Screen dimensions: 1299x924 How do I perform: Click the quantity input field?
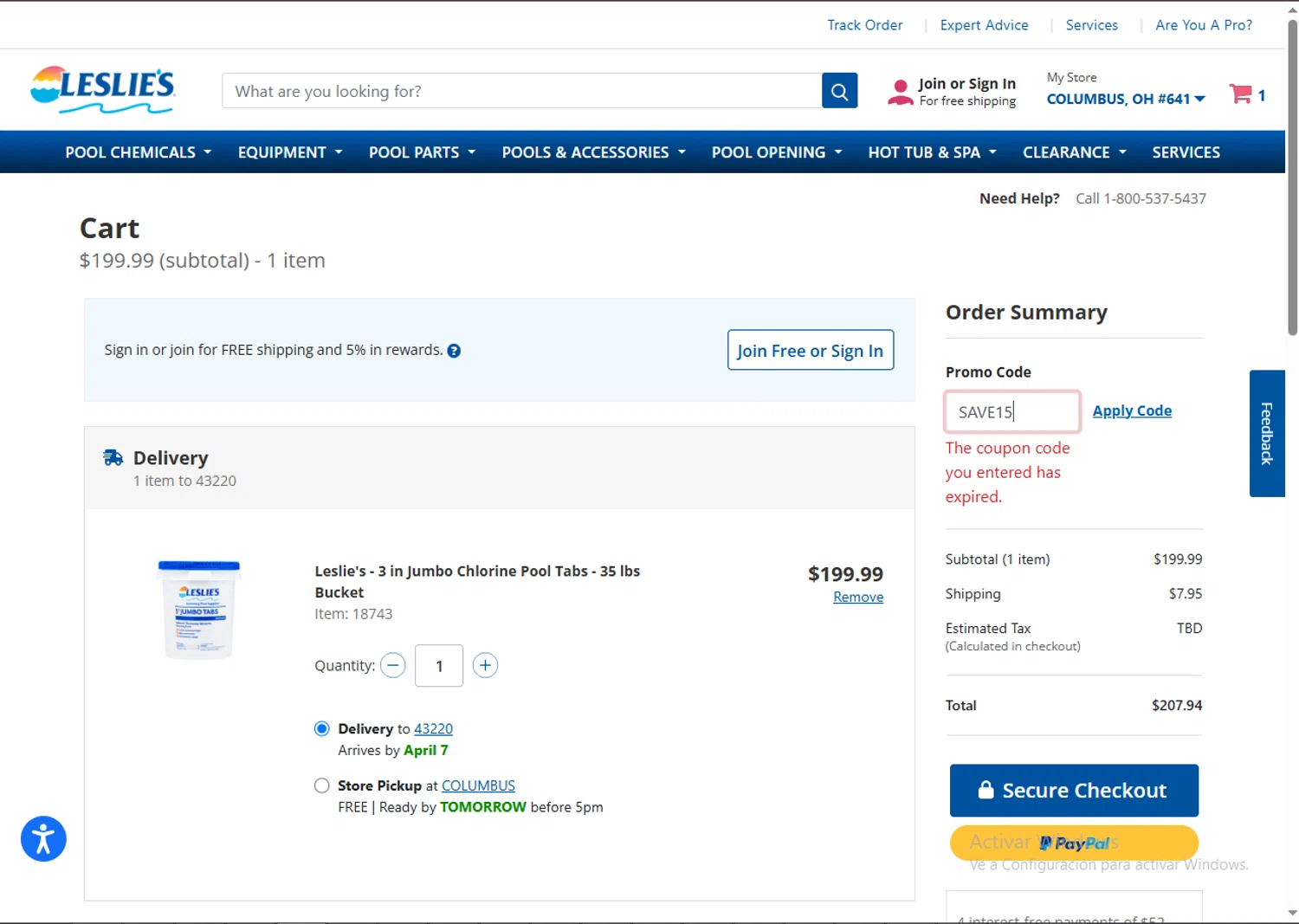tap(439, 666)
